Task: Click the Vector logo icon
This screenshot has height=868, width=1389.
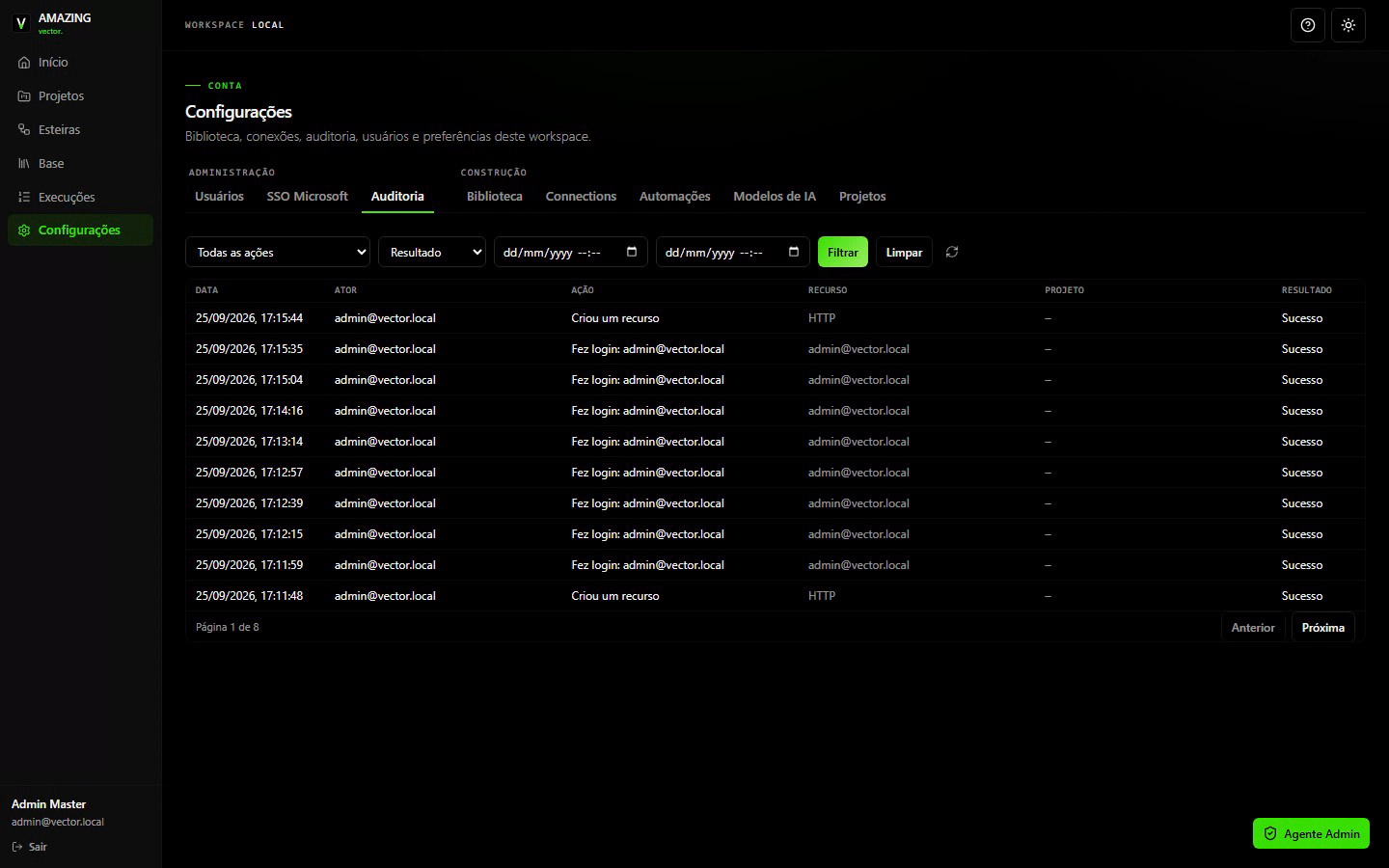Action: point(21,23)
